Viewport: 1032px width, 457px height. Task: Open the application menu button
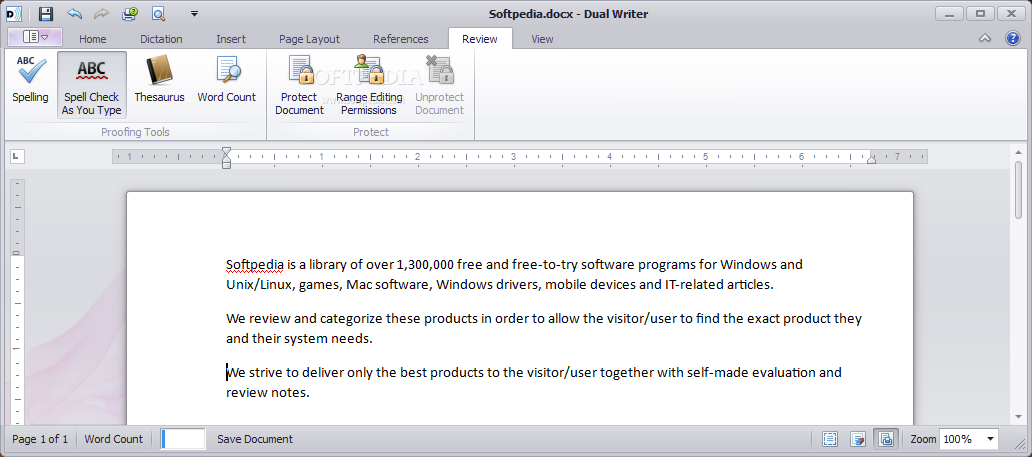pyautogui.click(x=35, y=37)
